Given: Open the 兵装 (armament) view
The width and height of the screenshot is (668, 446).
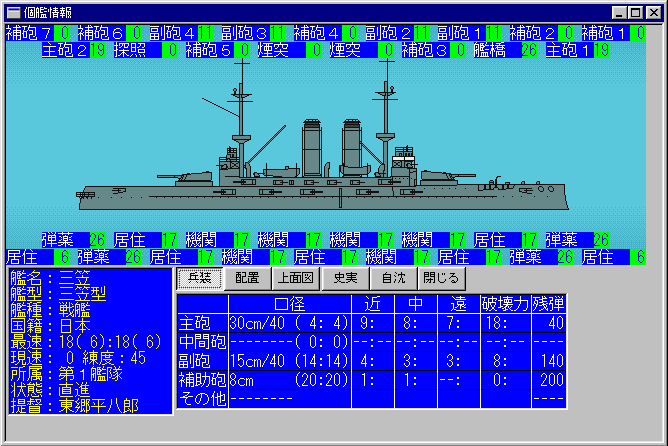Looking at the screenshot, I should 199,279.
